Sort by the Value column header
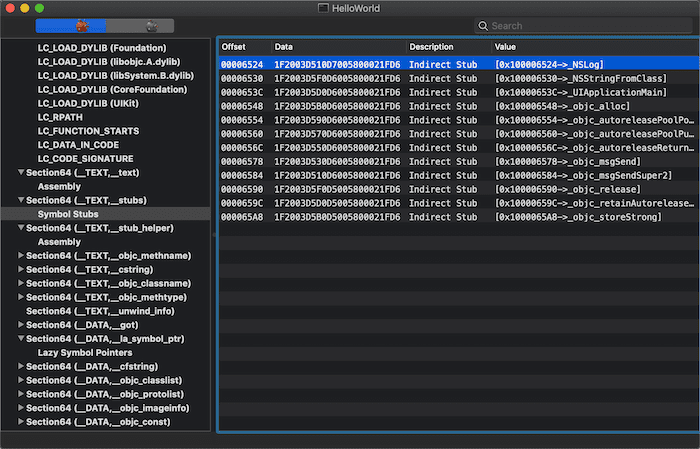Viewport: 700px width, 449px height. click(x=595, y=47)
